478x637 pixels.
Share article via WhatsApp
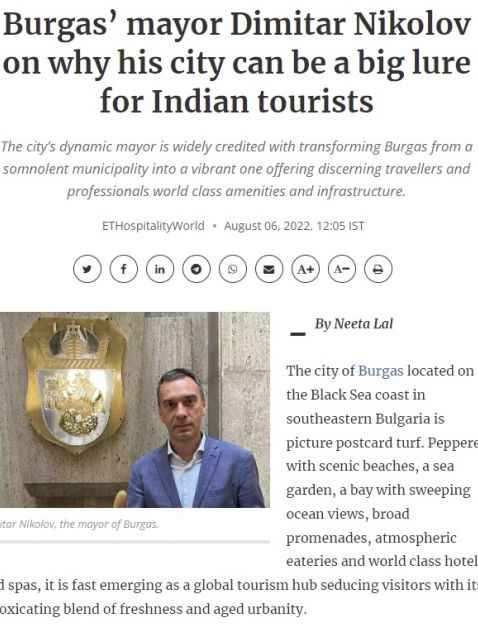pos(233,269)
